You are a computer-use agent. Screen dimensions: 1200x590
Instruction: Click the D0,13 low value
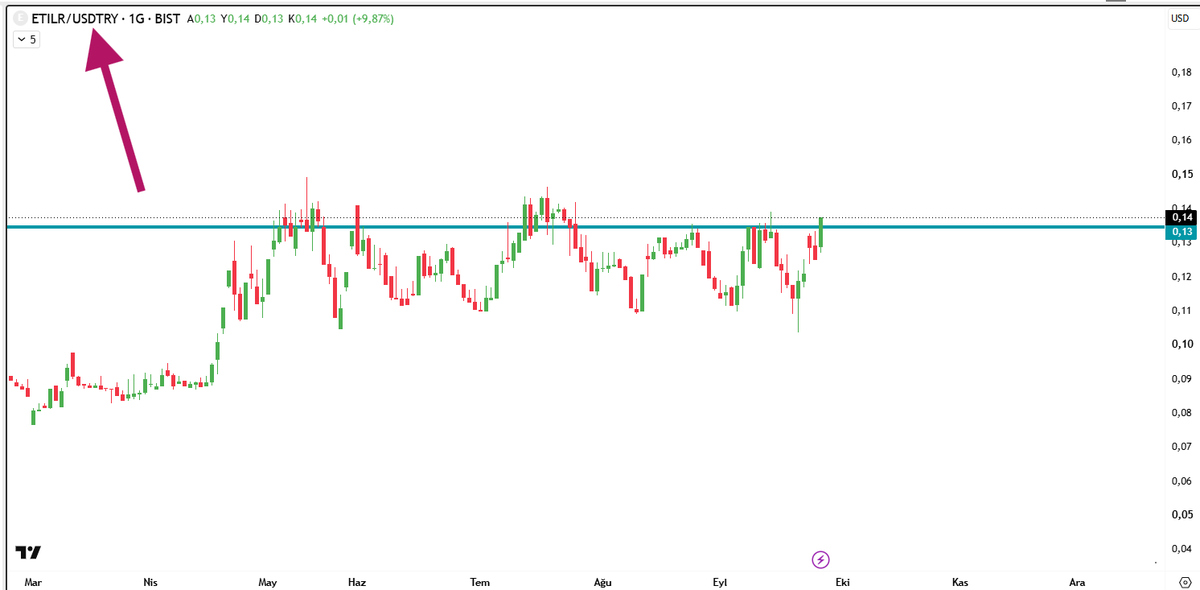click(269, 18)
